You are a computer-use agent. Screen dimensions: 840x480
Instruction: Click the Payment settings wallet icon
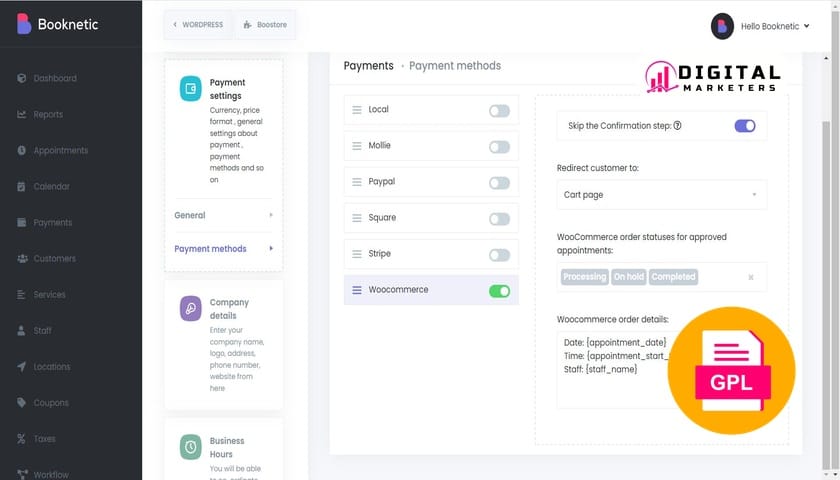click(191, 89)
